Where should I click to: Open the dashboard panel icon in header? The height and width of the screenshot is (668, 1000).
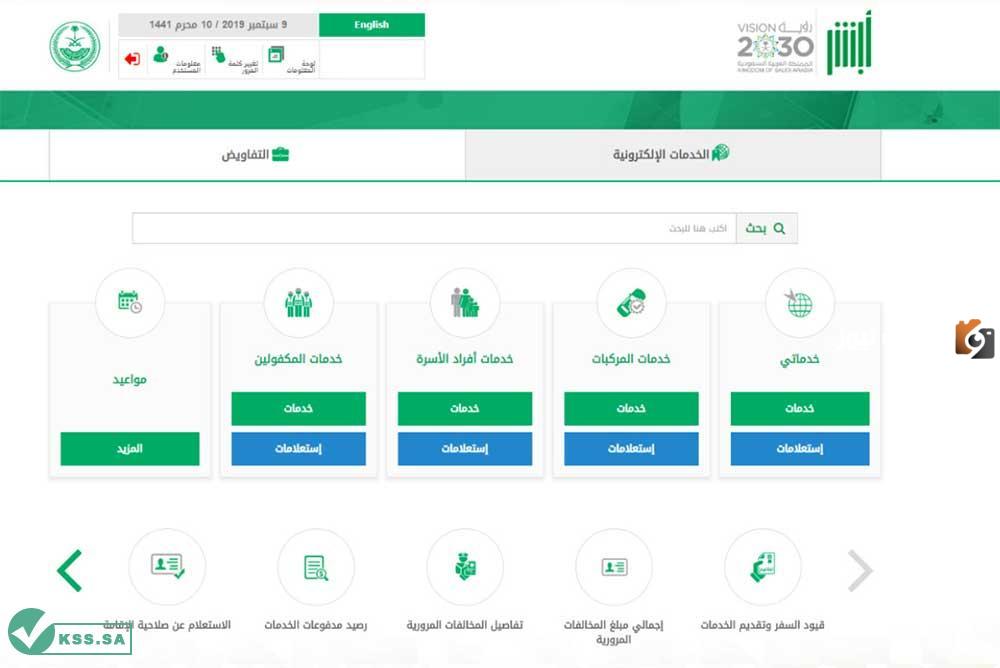coord(276,55)
